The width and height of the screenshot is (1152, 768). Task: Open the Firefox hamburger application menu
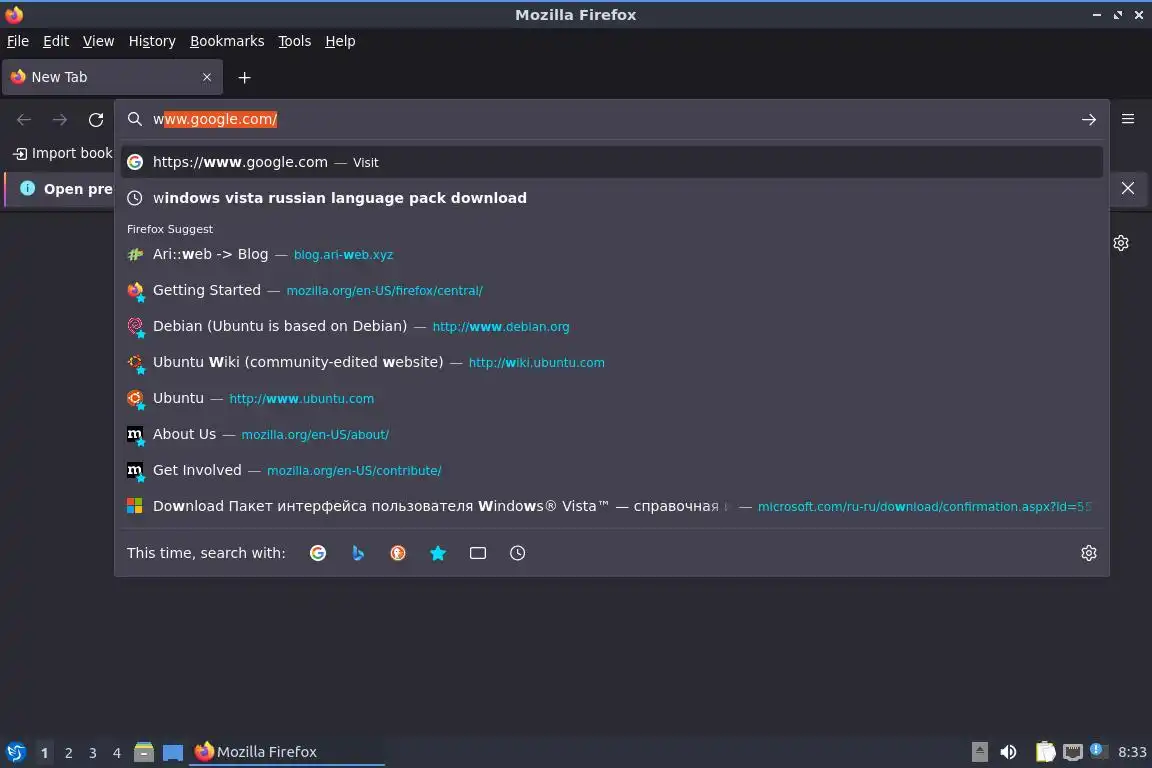(1128, 119)
